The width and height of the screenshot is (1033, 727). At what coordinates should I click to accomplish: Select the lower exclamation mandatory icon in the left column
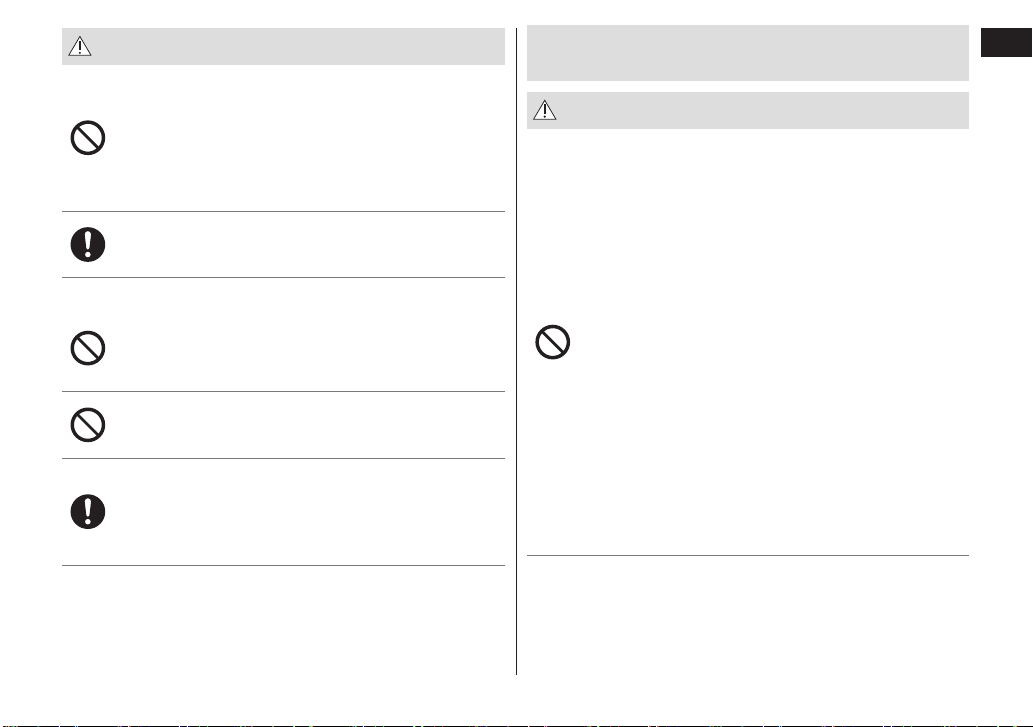88,512
